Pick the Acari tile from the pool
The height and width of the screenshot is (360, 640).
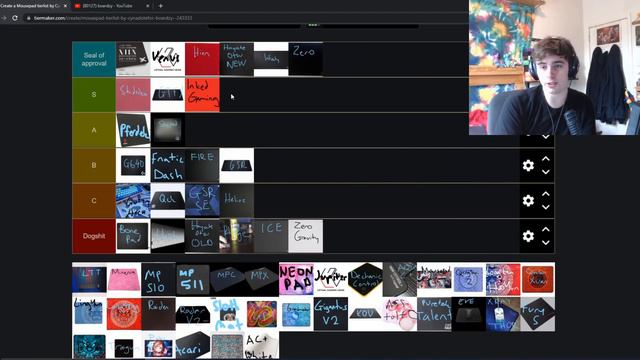193,345
